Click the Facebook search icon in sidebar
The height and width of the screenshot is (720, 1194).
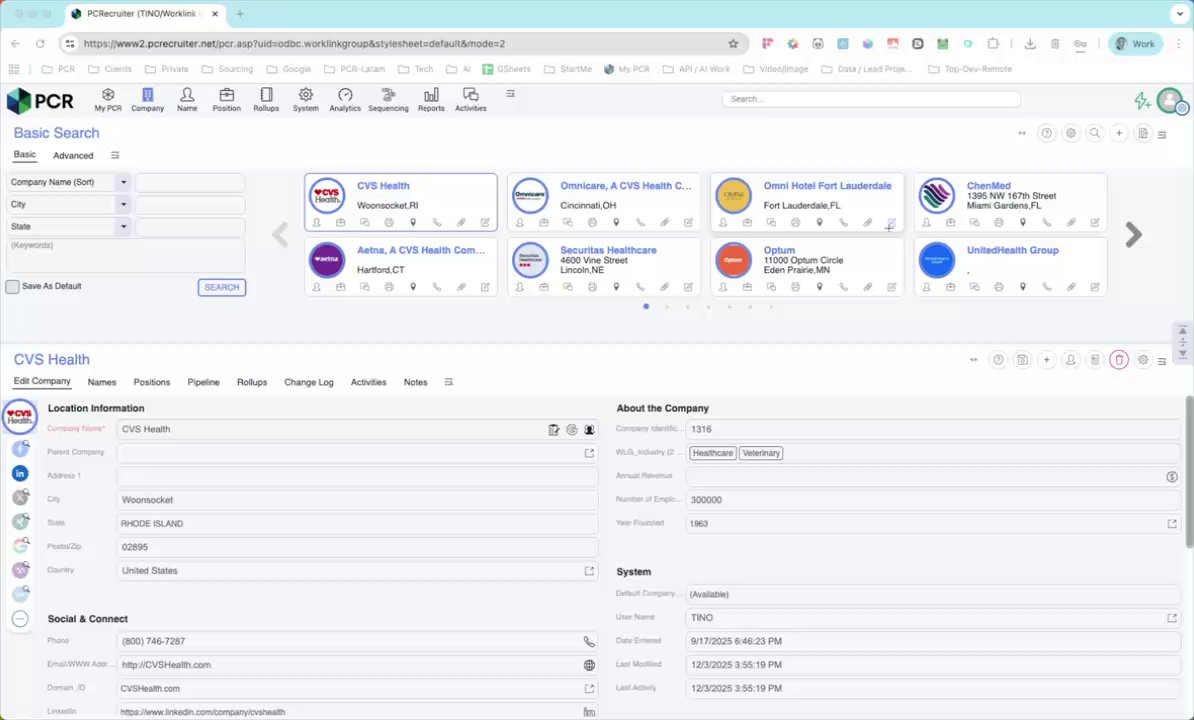20,449
